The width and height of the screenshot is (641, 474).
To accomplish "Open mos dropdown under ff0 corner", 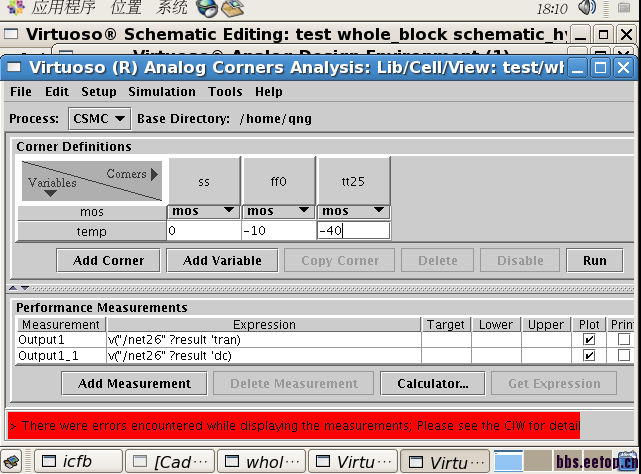I will [278, 211].
